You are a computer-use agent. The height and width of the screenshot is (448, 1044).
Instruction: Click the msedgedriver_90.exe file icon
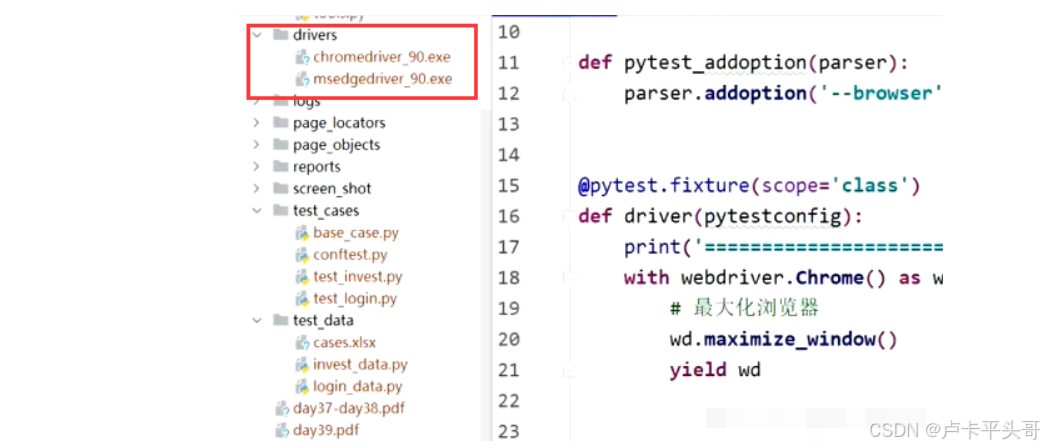(x=302, y=79)
